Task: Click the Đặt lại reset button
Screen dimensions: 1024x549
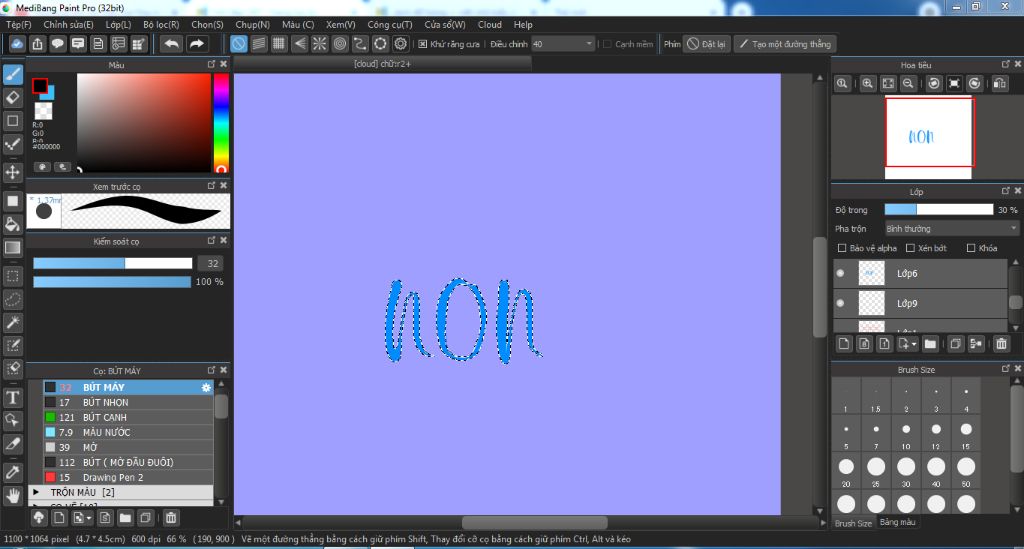Action: coord(706,44)
